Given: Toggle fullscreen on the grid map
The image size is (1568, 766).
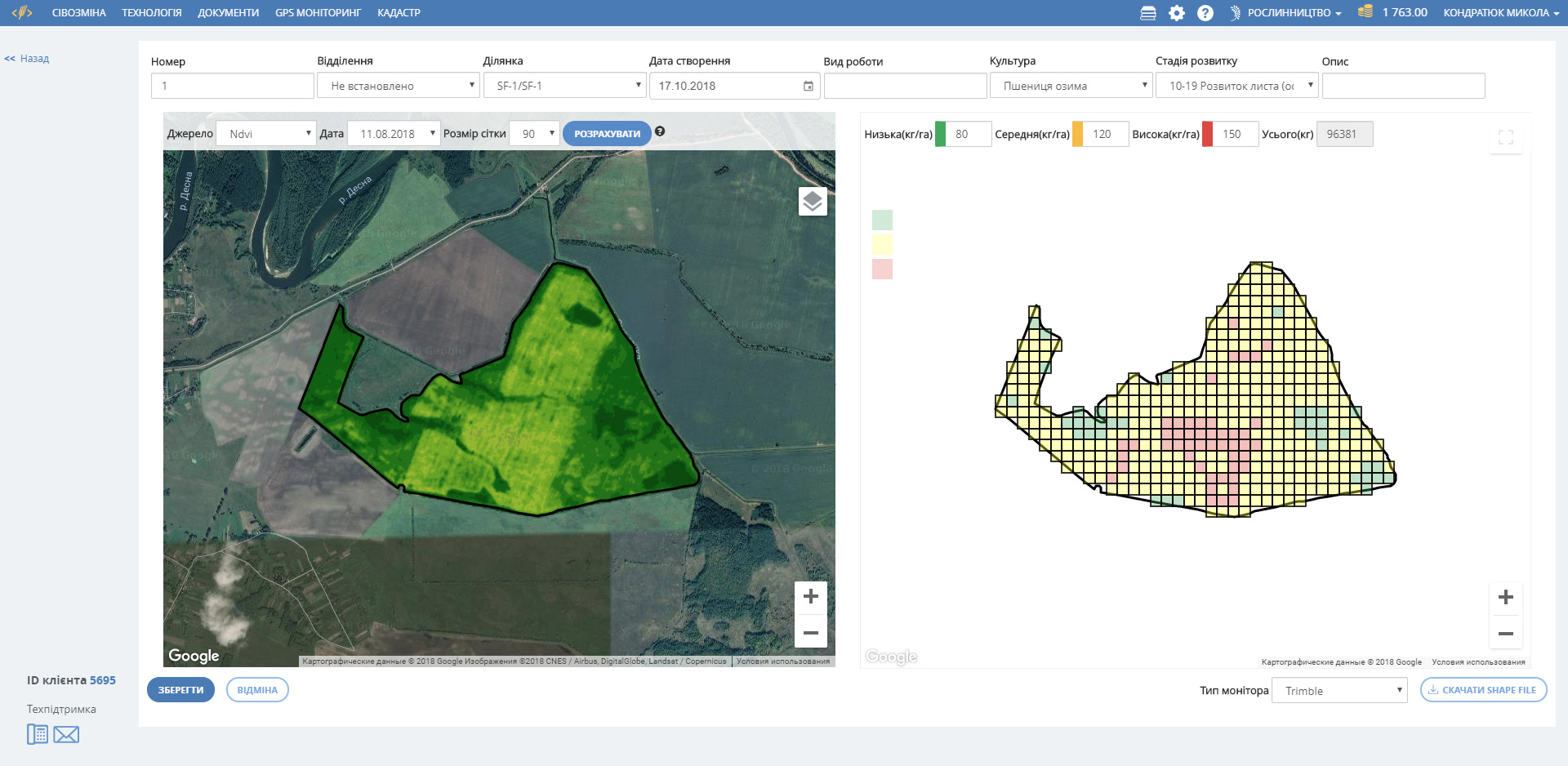Looking at the screenshot, I should pyautogui.click(x=1505, y=137).
